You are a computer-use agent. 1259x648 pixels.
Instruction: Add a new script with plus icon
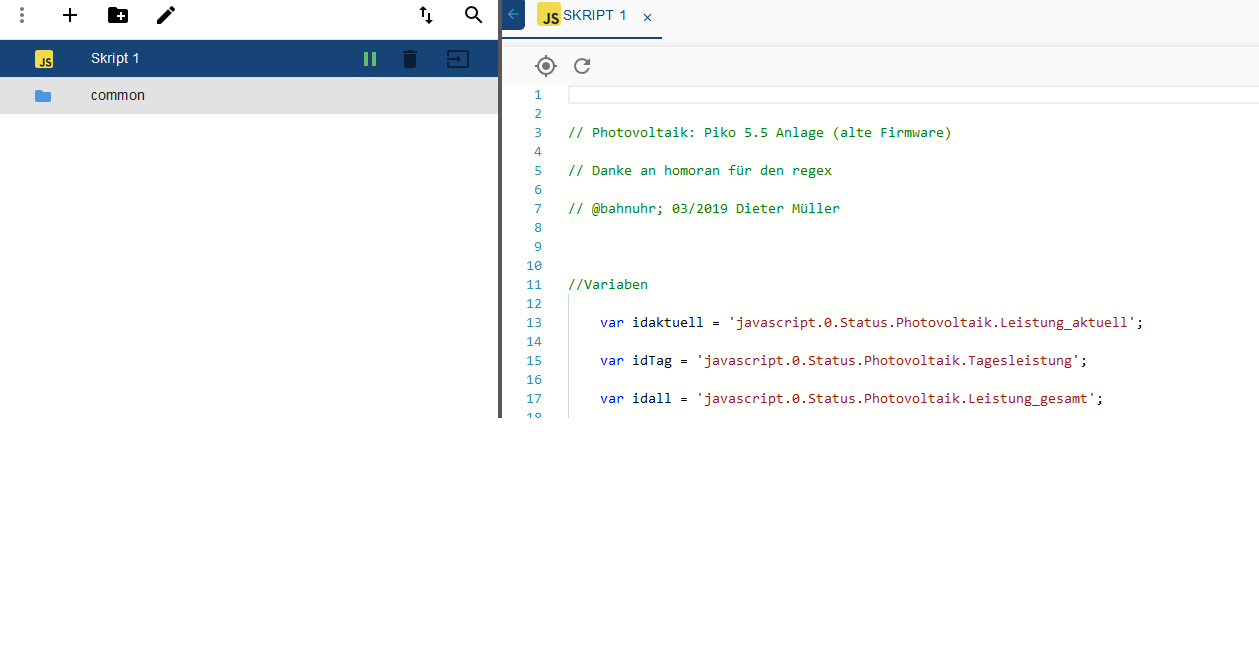tap(70, 15)
